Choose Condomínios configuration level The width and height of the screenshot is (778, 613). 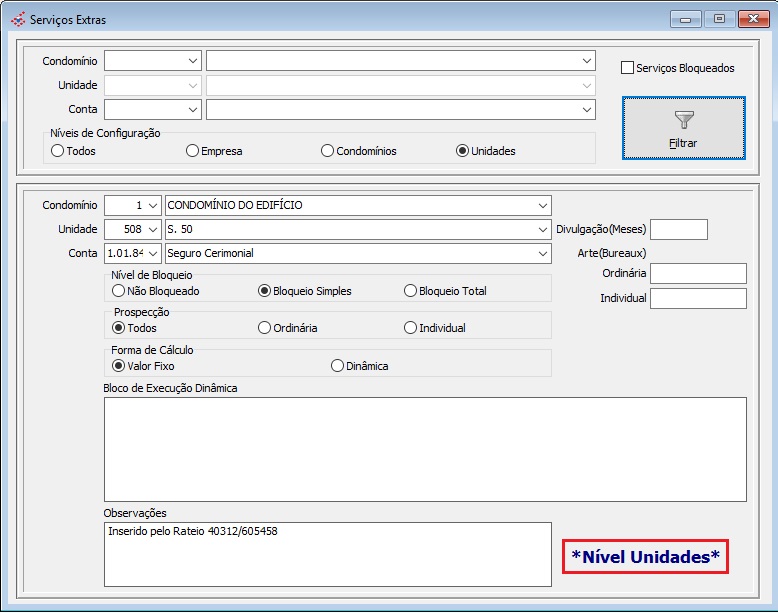click(x=327, y=151)
